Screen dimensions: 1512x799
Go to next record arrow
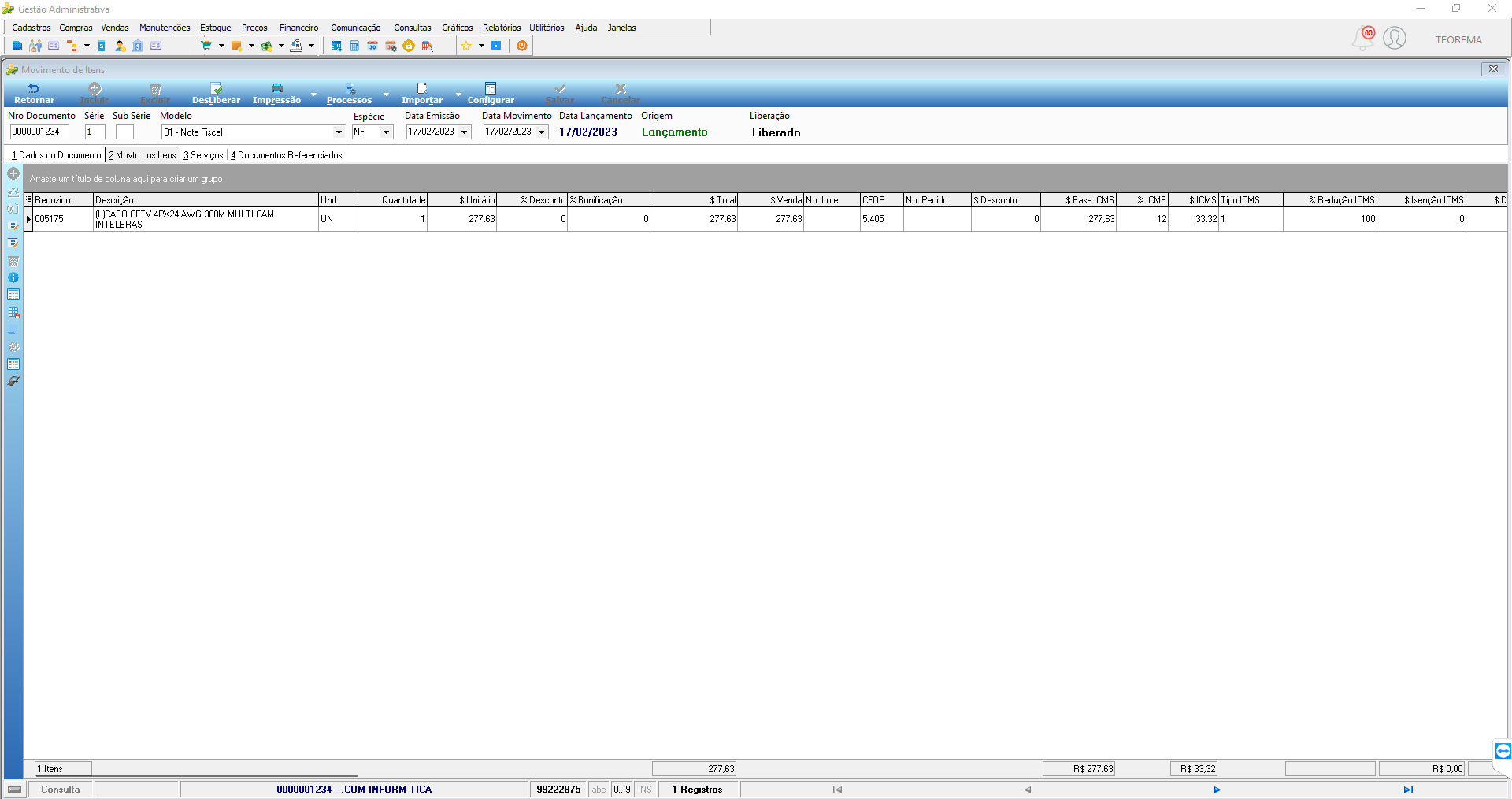(1217, 790)
